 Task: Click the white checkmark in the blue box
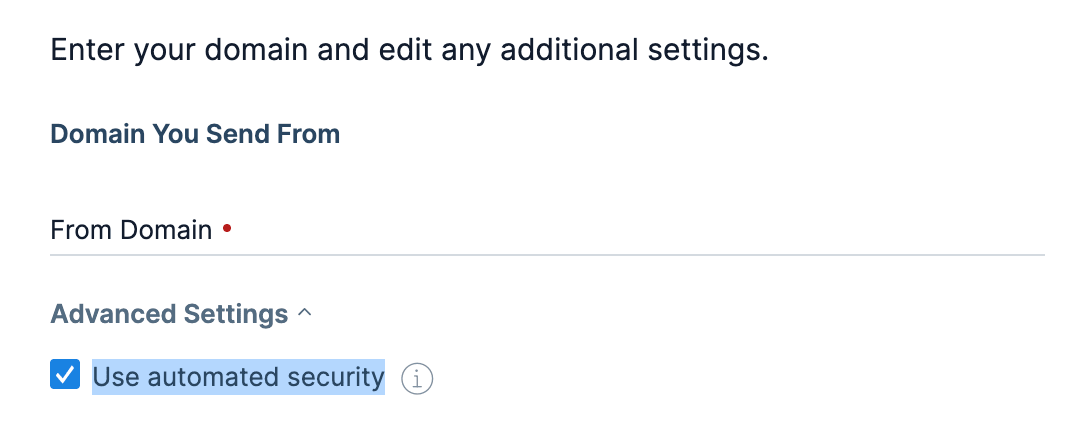click(x=65, y=376)
